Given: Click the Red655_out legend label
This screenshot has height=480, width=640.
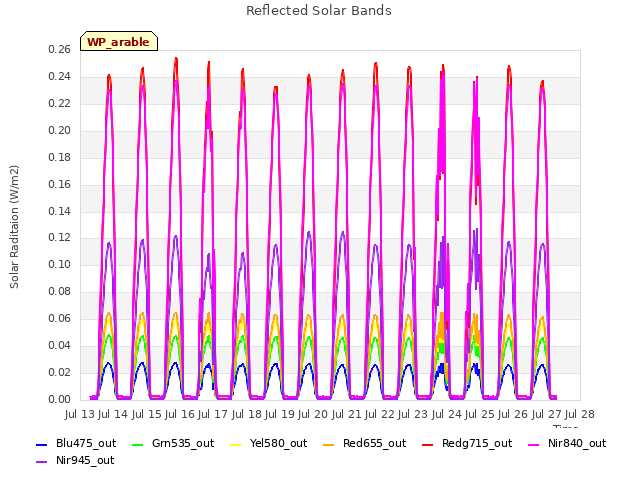Looking at the screenshot, I should pos(374,443).
